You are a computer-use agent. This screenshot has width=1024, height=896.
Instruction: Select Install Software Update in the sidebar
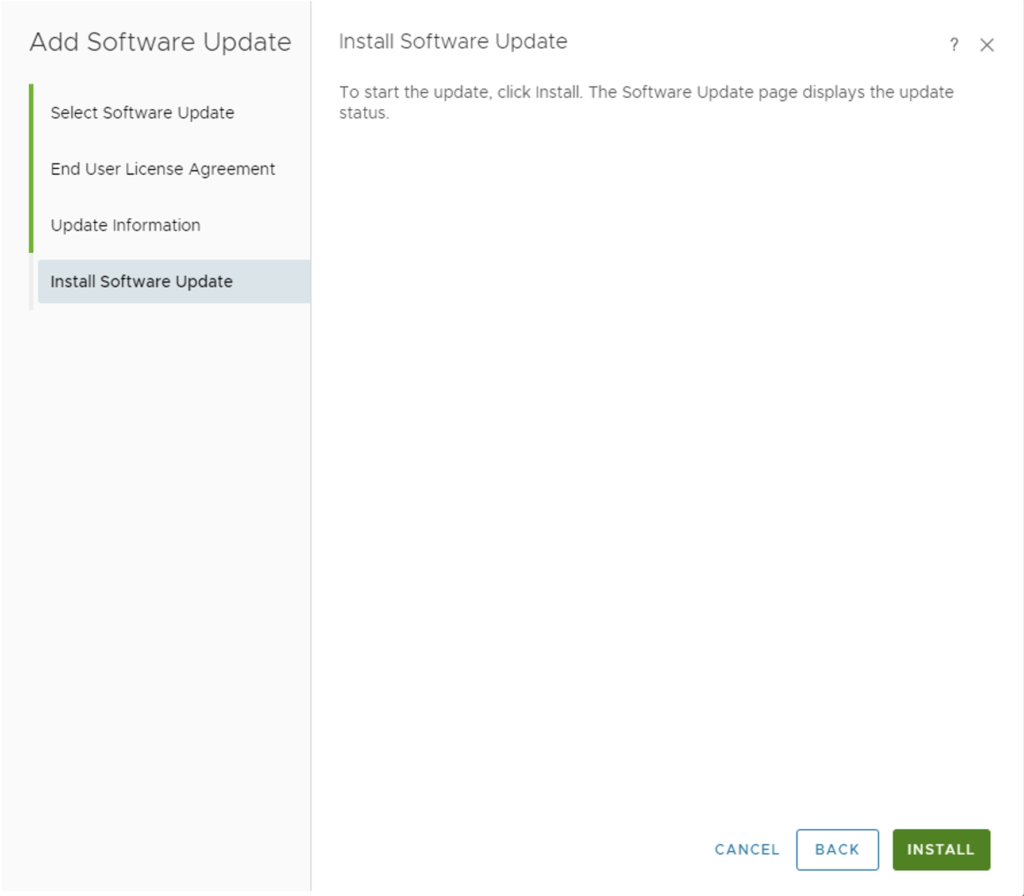[x=142, y=282]
